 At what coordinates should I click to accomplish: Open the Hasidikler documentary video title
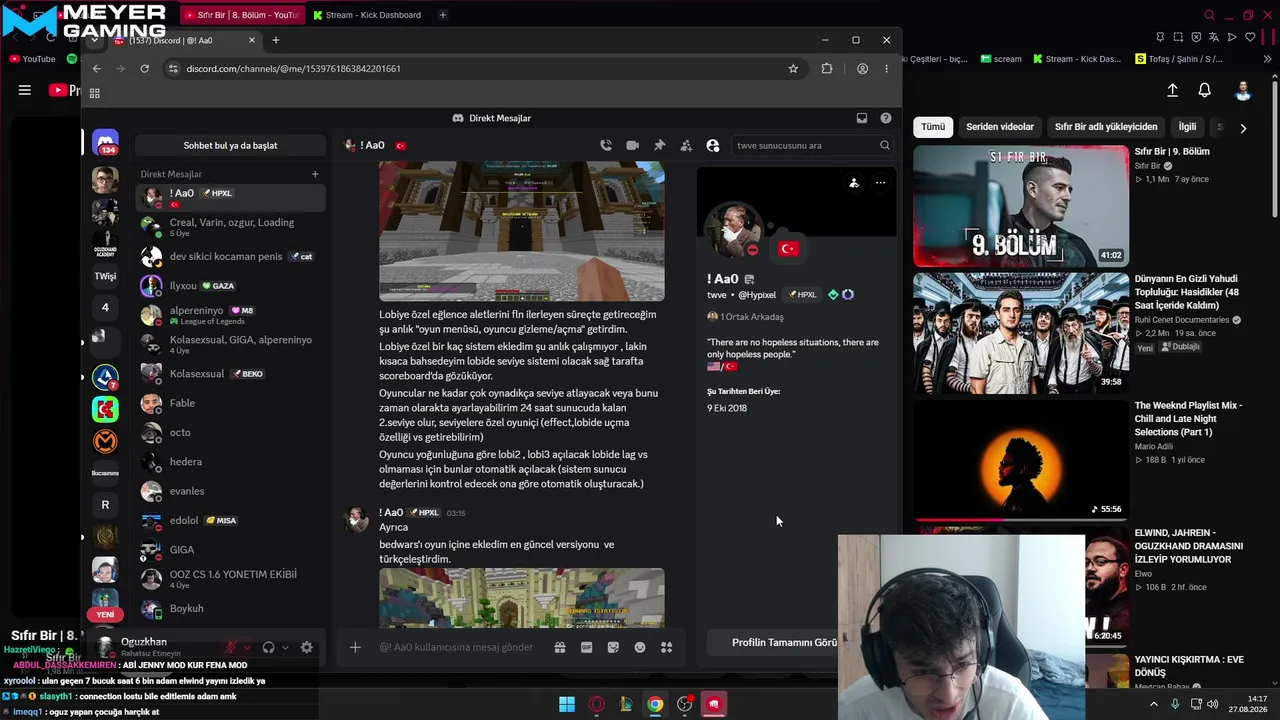click(x=1189, y=292)
